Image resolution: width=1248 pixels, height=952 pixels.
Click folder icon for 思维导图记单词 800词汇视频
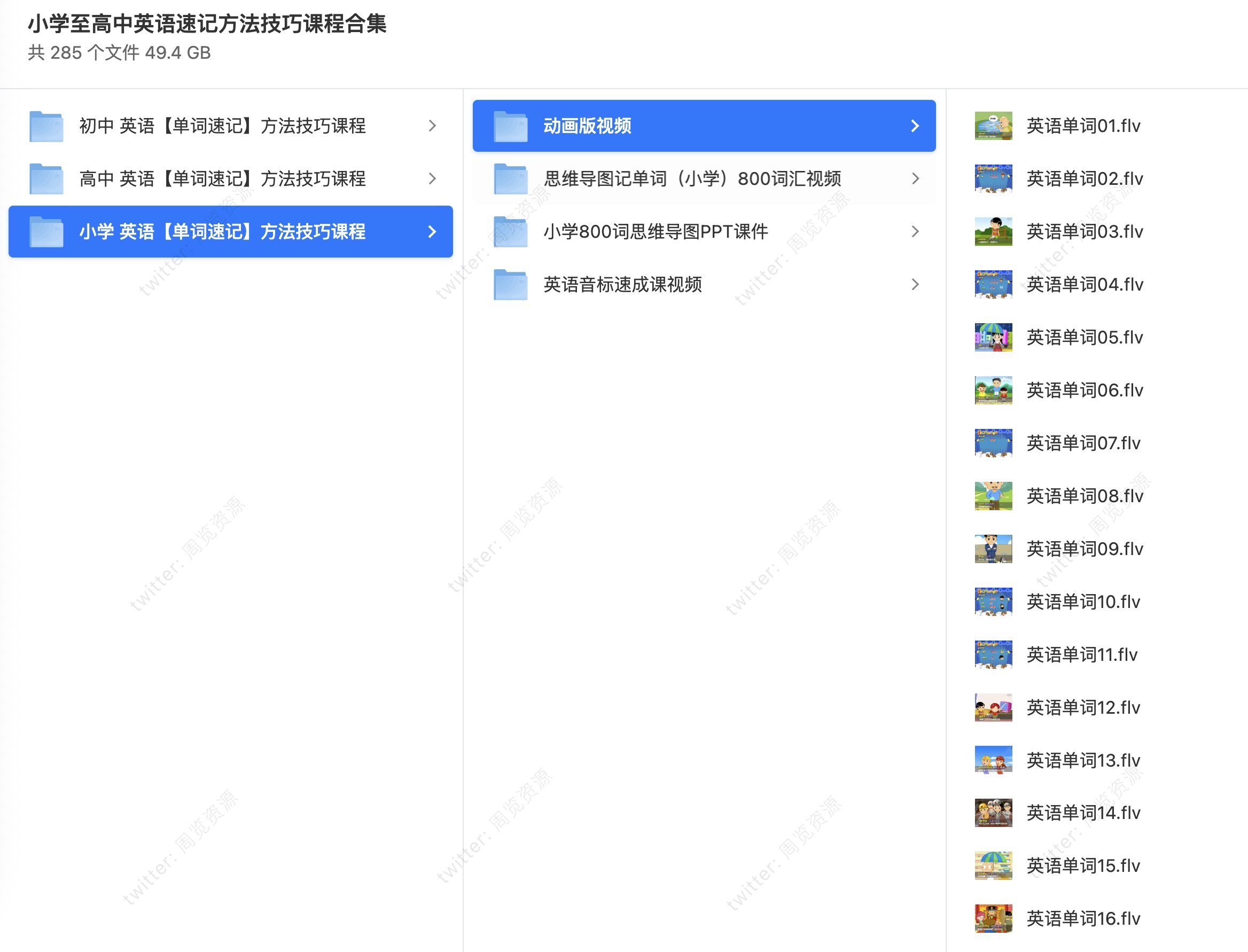[x=511, y=178]
